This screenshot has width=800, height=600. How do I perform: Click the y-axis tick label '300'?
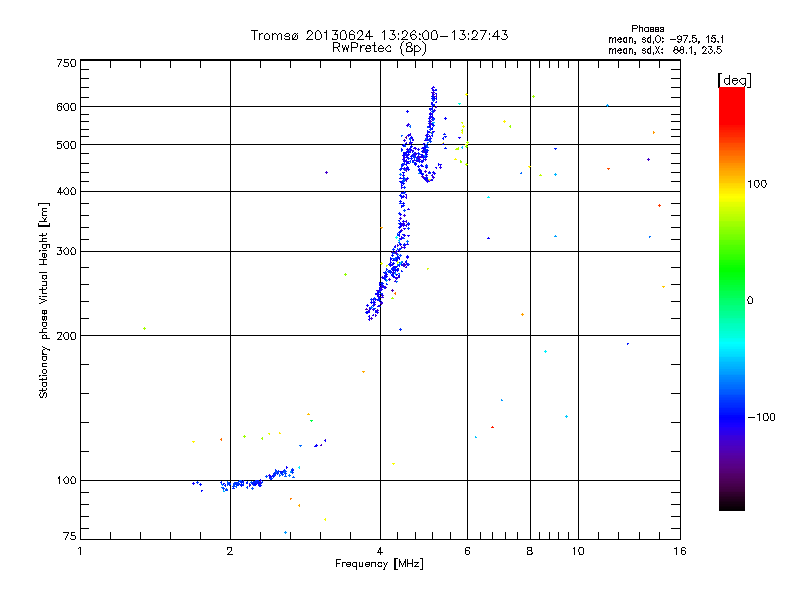[66, 252]
